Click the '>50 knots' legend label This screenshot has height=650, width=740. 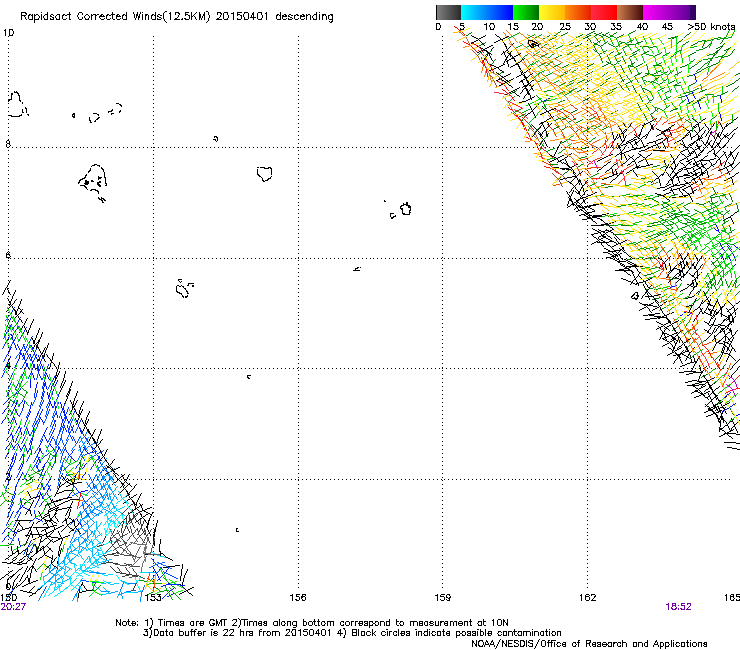click(x=711, y=27)
